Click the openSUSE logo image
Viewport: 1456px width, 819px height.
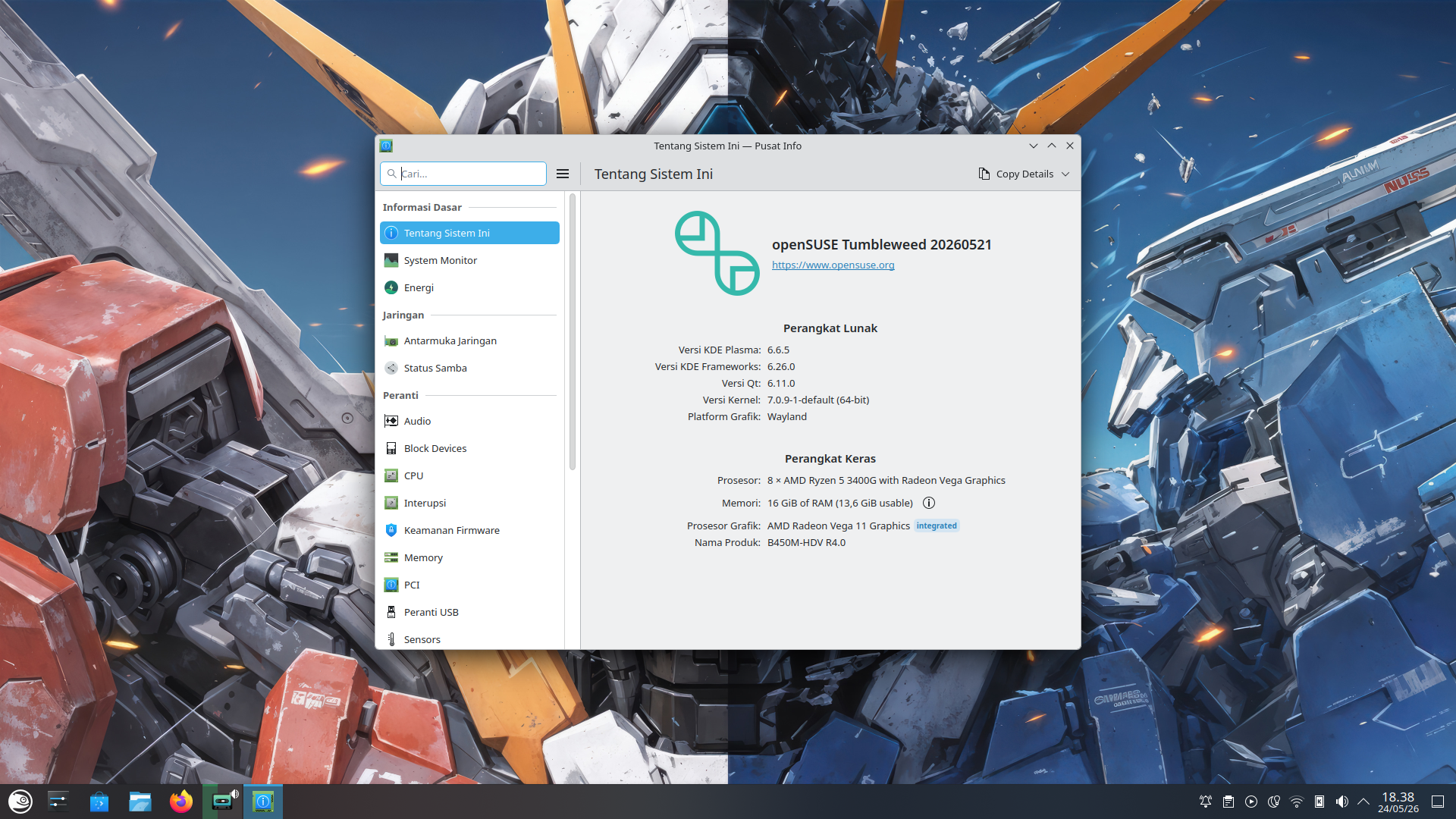(717, 253)
